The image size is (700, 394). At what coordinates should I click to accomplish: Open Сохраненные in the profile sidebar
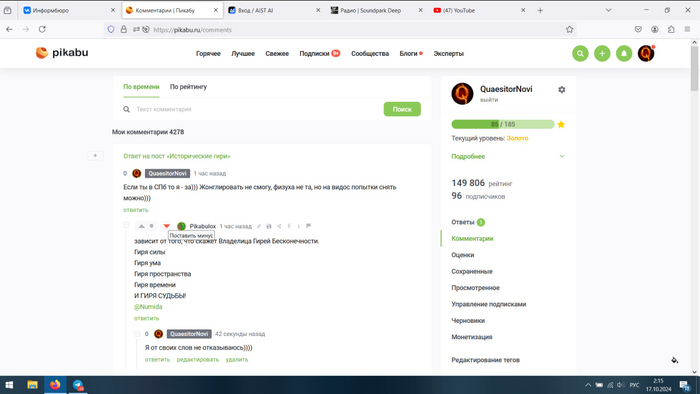[x=472, y=272]
